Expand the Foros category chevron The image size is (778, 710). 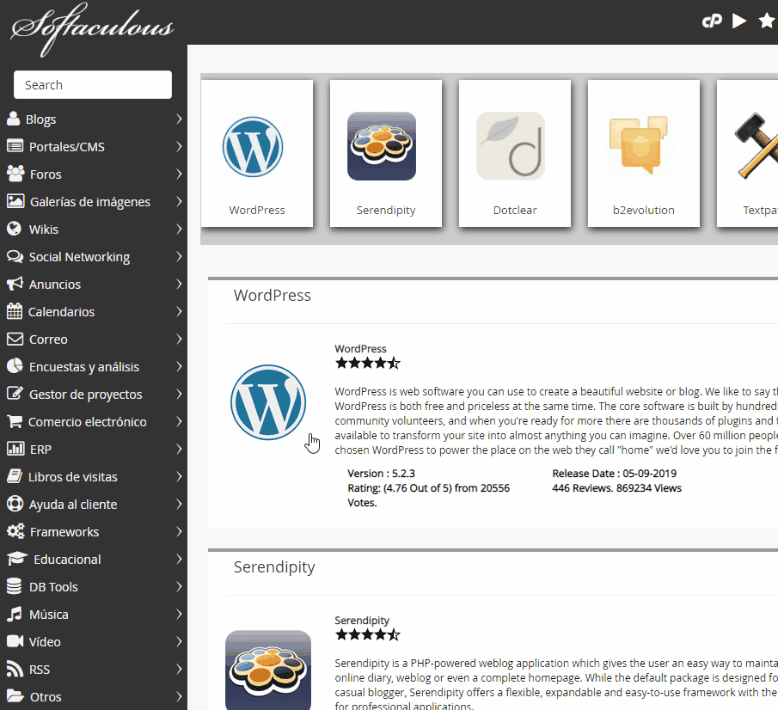(178, 174)
